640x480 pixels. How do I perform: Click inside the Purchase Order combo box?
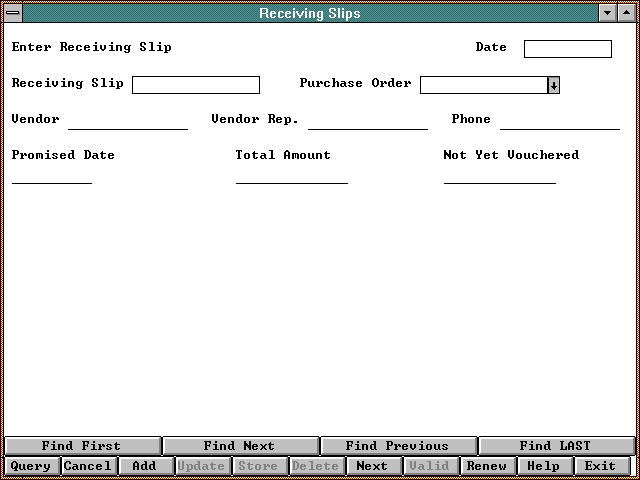[483, 85]
